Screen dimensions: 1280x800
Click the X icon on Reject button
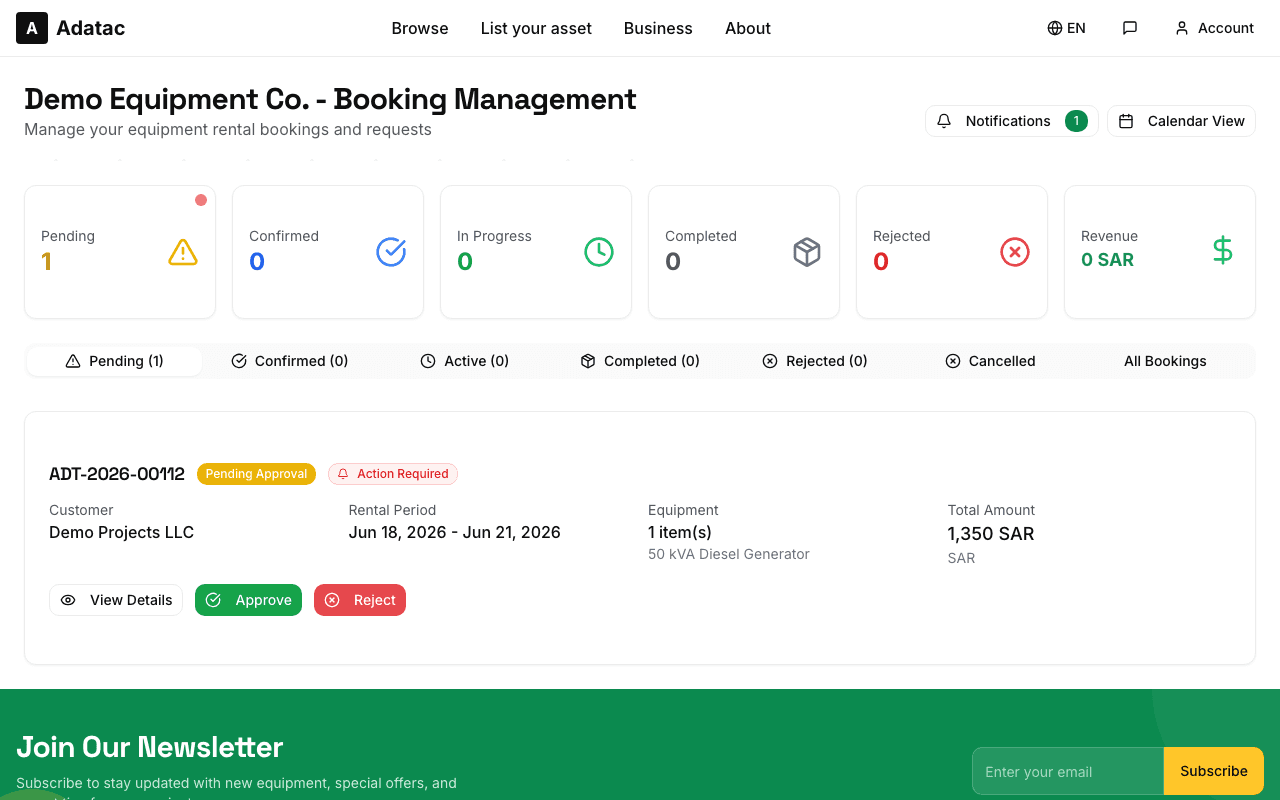(x=332, y=600)
